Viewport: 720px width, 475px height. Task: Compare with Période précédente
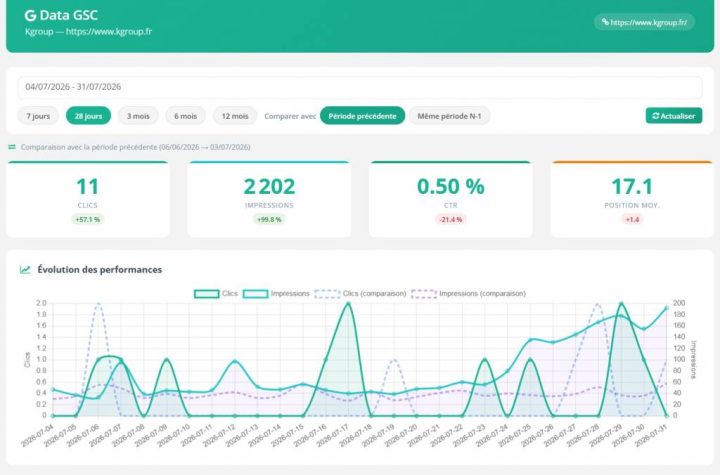click(362, 116)
